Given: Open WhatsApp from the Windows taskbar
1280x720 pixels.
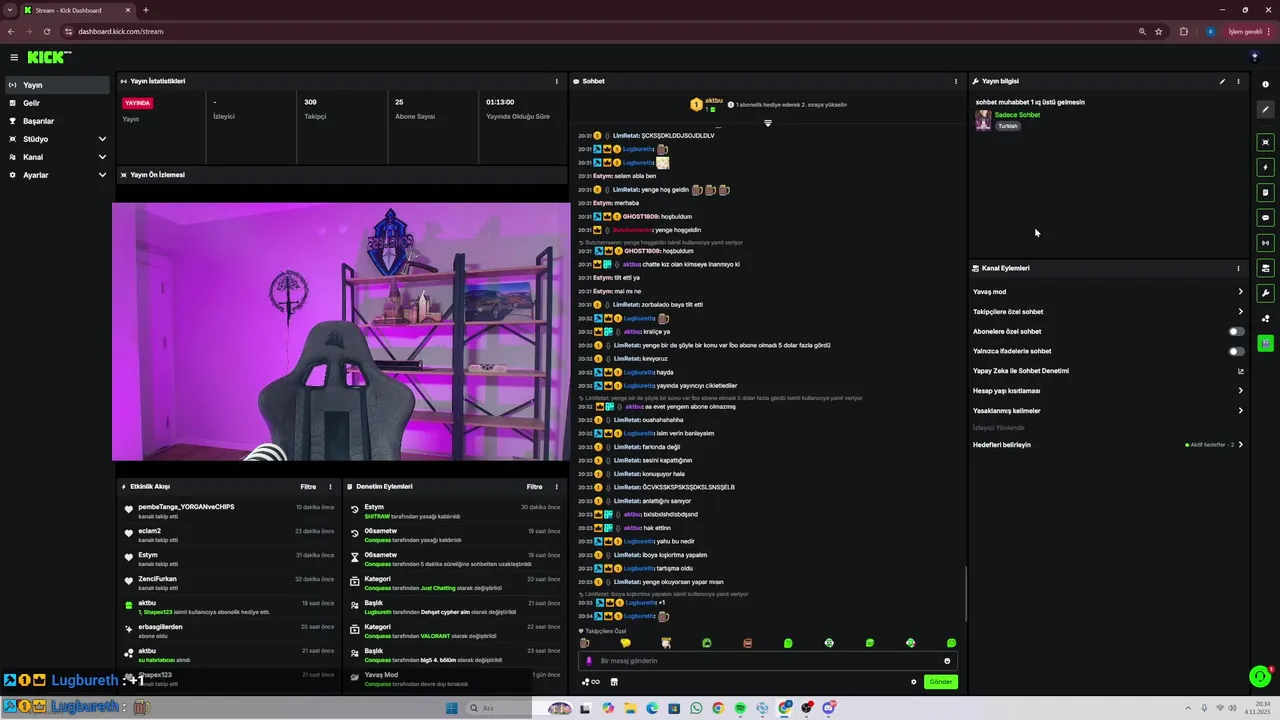Looking at the screenshot, I should click(x=696, y=708).
